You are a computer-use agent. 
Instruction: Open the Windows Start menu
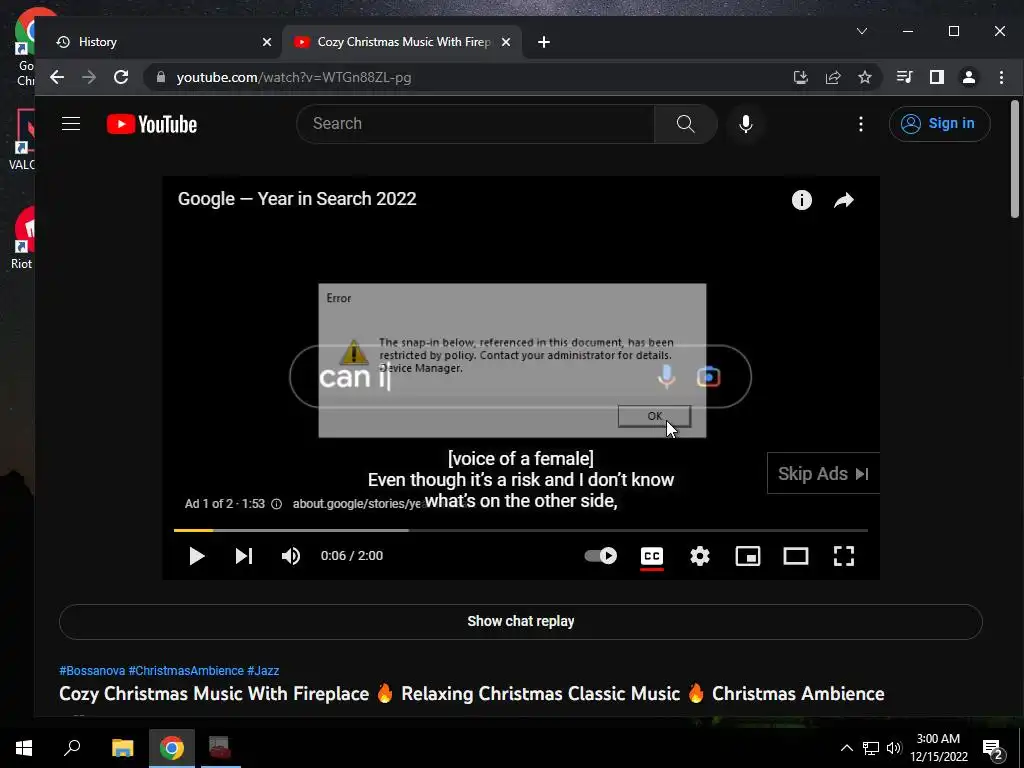click(x=24, y=748)
